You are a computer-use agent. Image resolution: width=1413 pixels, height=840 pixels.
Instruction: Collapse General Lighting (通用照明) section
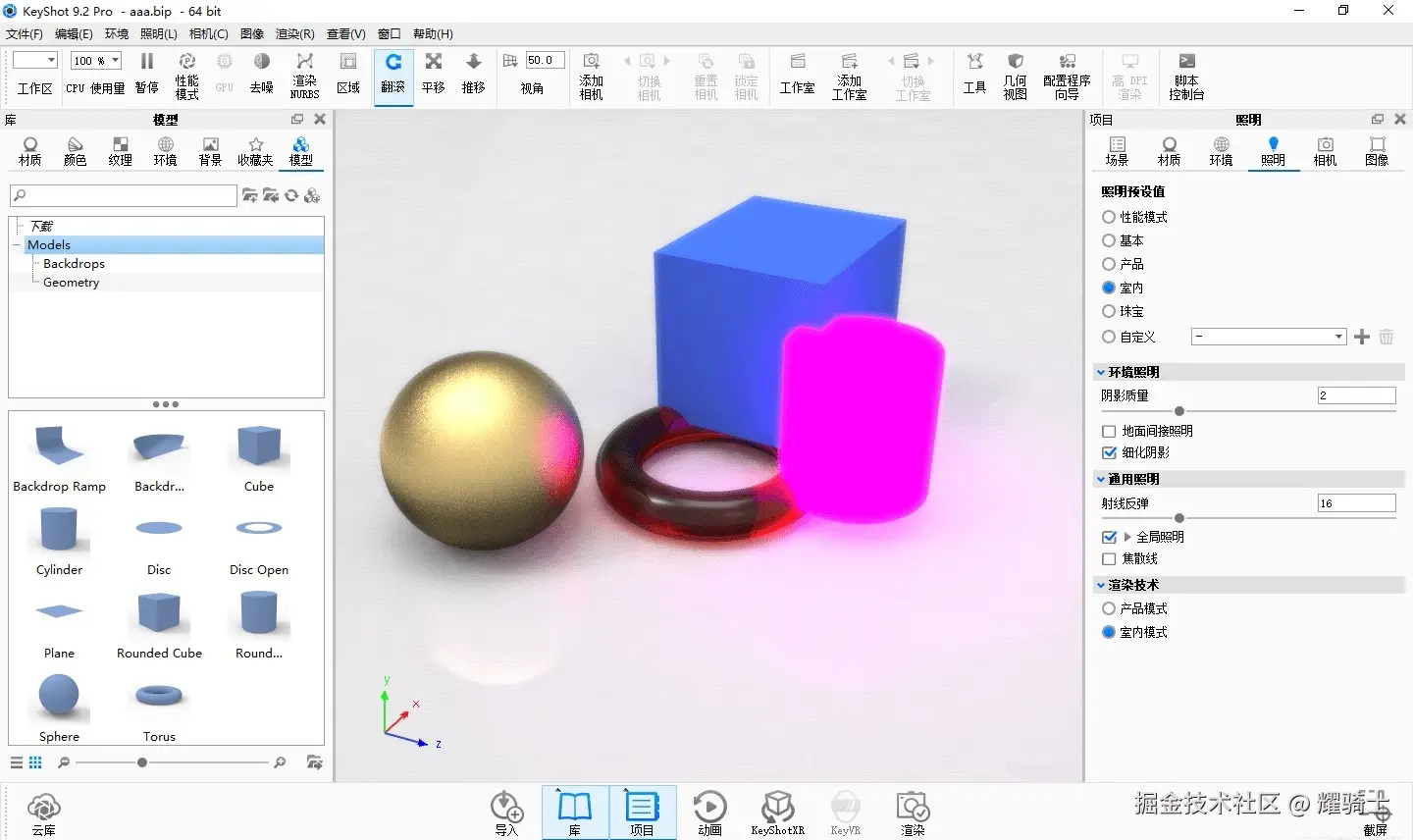pos(1100,479)
